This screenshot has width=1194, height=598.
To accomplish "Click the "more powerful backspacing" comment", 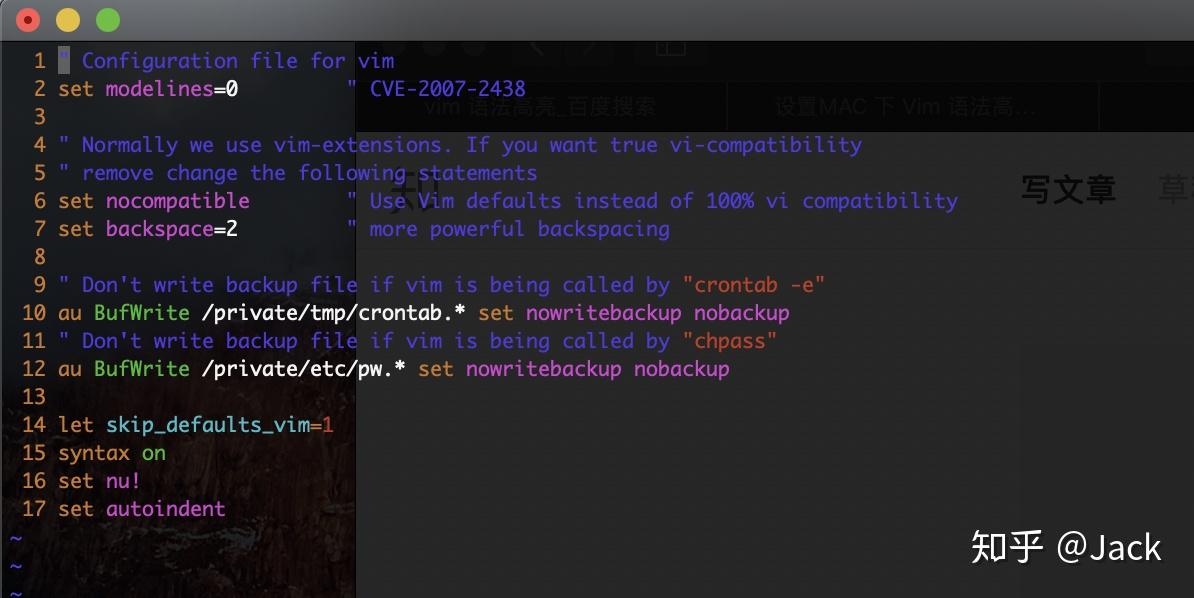I will (519, 229).
